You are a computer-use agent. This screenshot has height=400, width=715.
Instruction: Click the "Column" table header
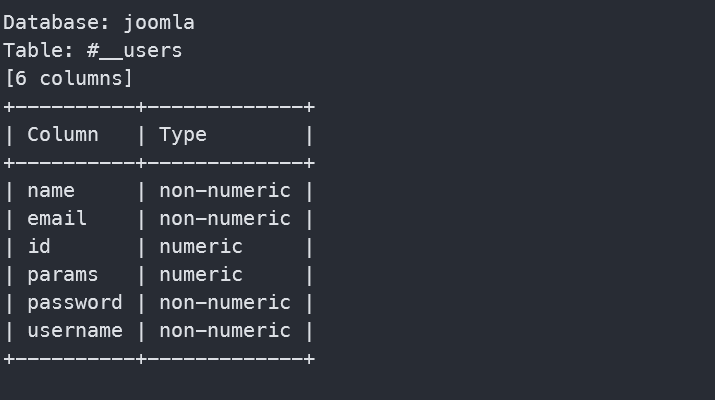click(63, 134)
